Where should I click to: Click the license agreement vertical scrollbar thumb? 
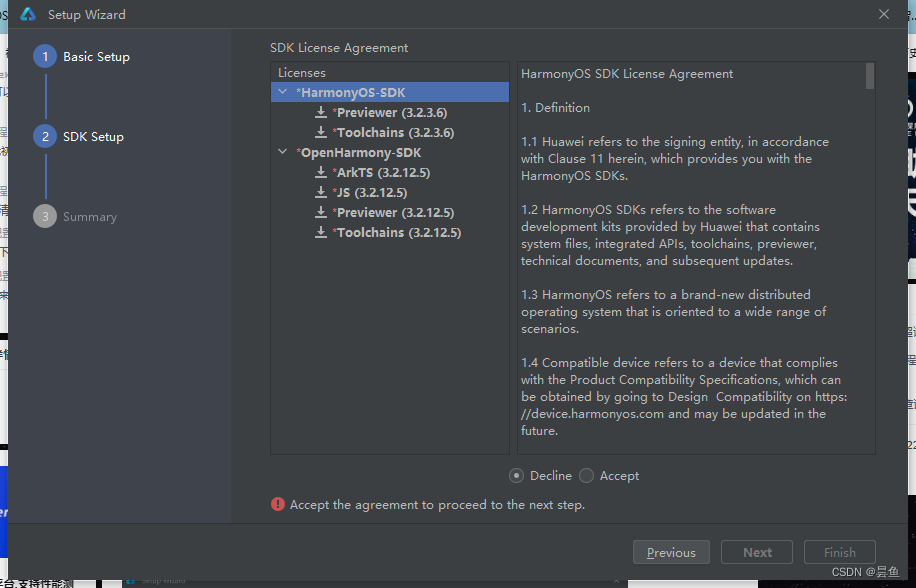870,76
